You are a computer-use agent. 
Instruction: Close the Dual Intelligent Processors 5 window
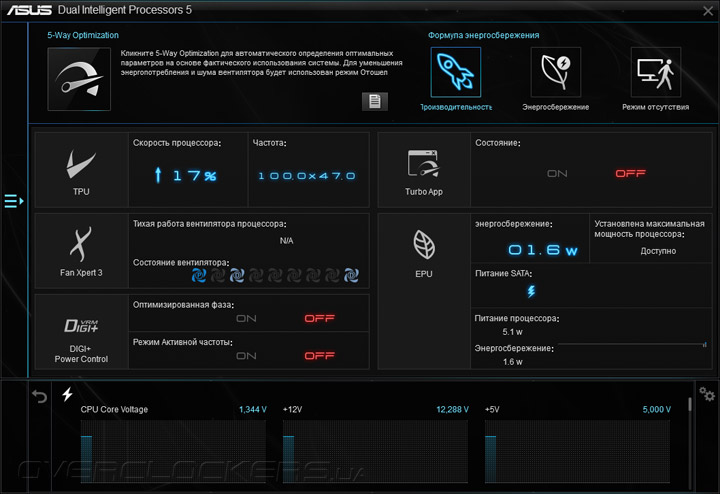(708, 11)
